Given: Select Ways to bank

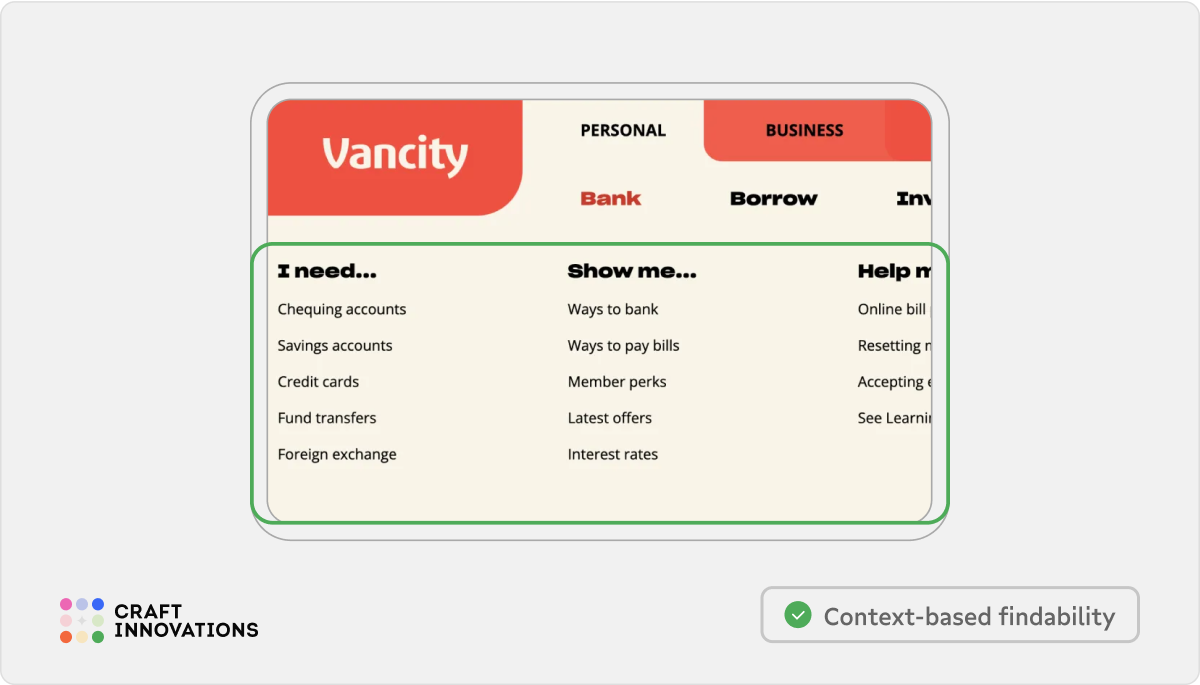Looking at the screenshot, I should [613, 309].
